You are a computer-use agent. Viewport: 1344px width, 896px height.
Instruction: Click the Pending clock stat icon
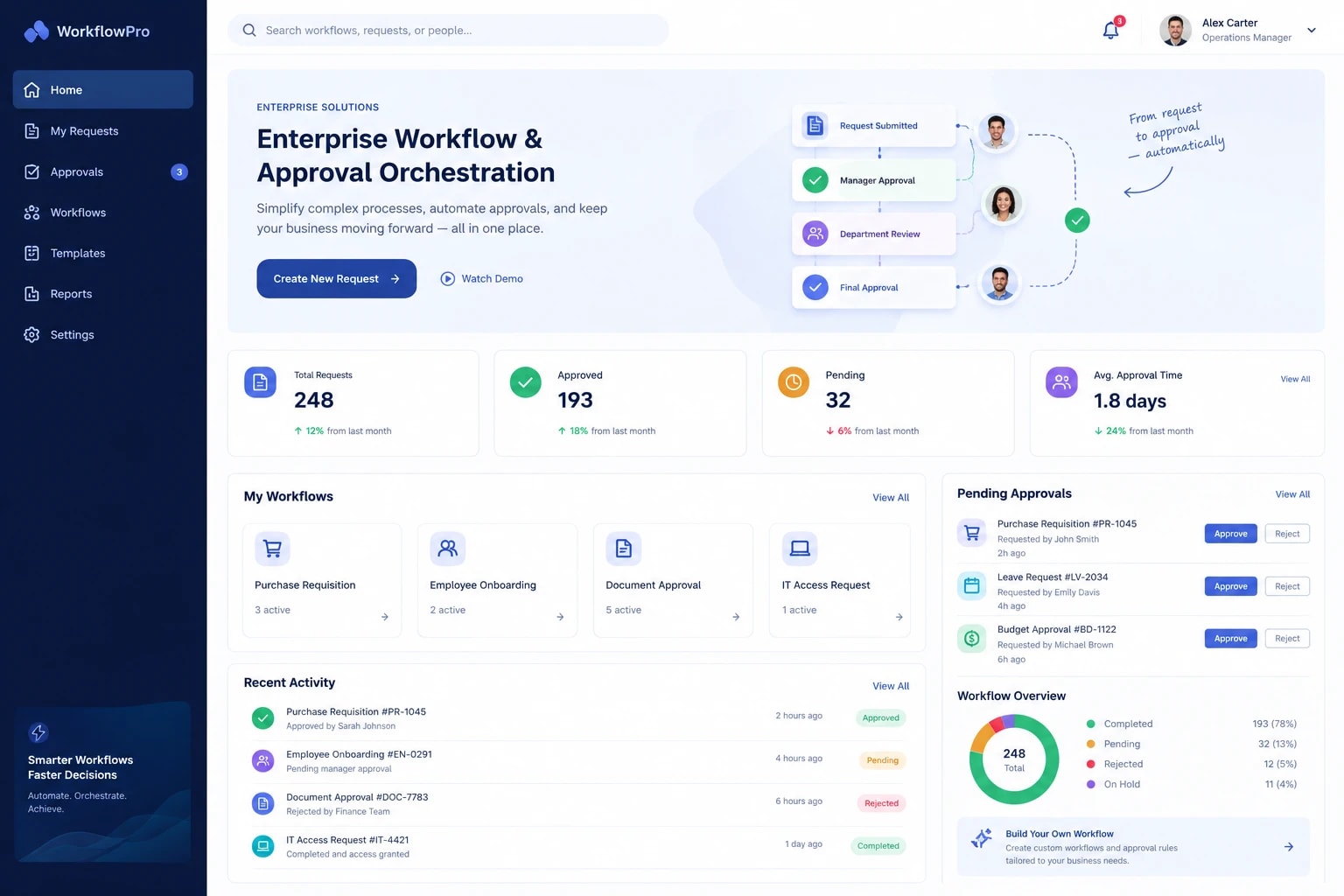[794, 382]
